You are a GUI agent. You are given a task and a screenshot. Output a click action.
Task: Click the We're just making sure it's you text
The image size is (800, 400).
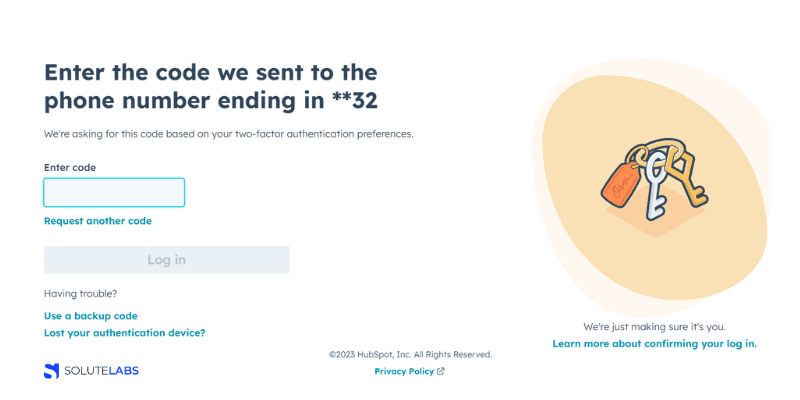[654, 327]
